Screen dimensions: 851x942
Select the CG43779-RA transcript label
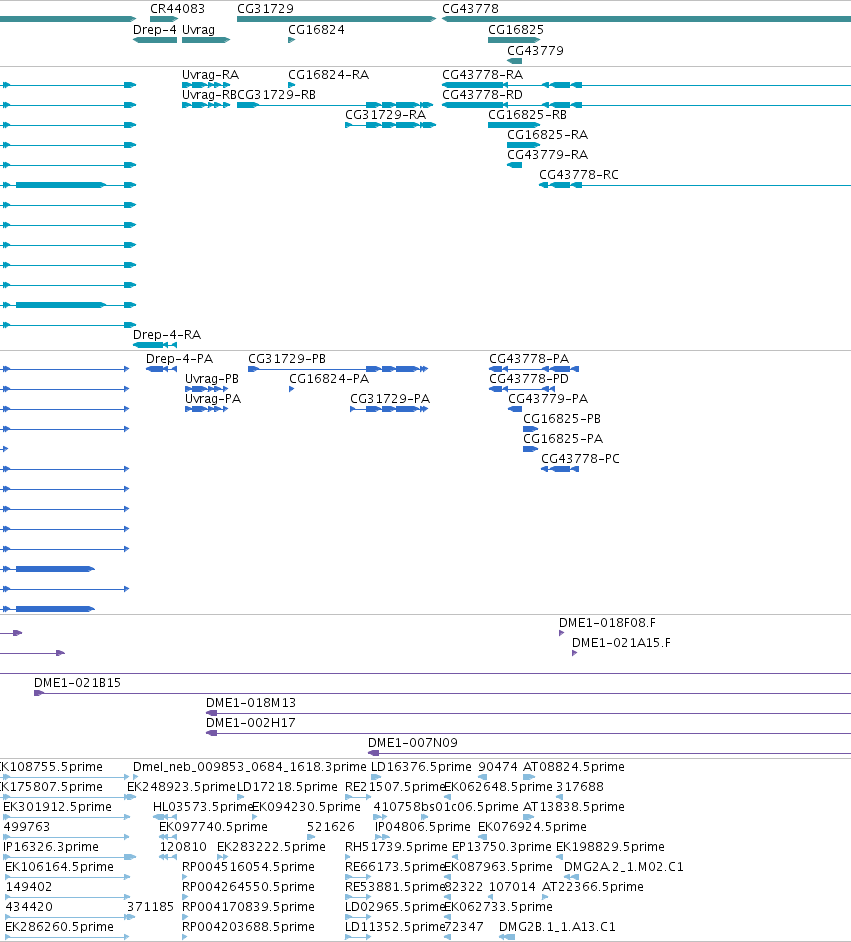coord(548,155)
